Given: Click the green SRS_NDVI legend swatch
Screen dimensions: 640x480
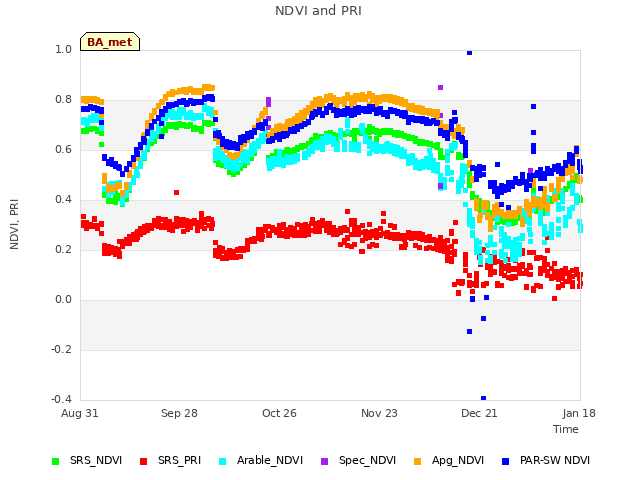Looking at the screenshot, I should click(56, 461).
